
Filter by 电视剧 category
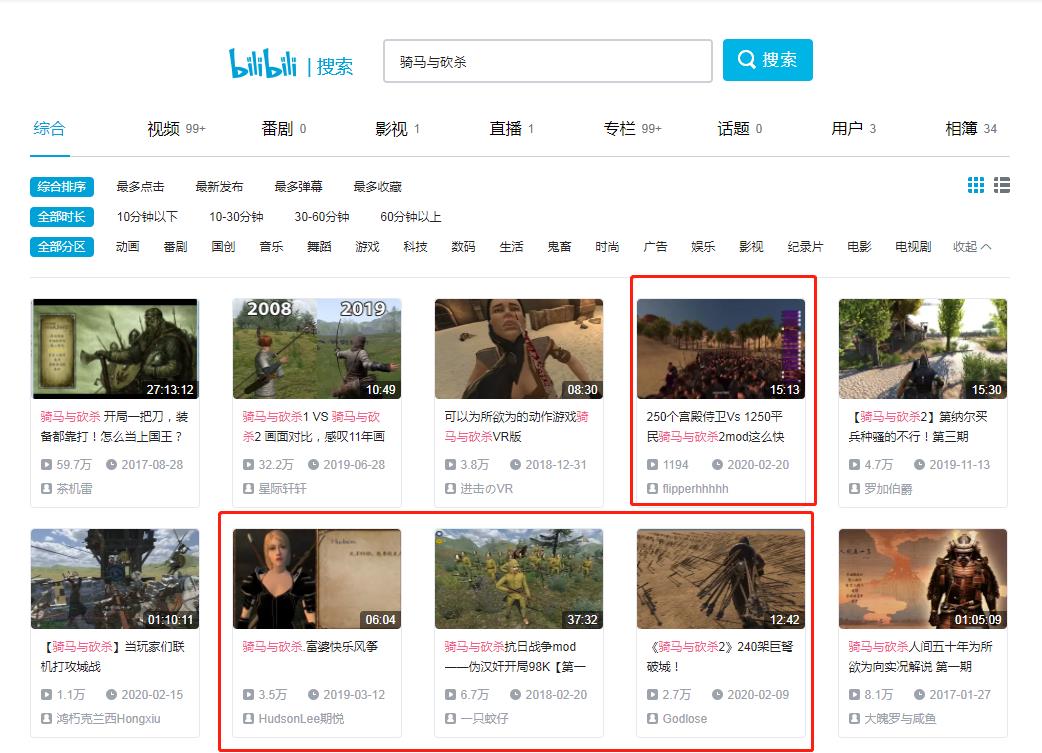(913, 247)
